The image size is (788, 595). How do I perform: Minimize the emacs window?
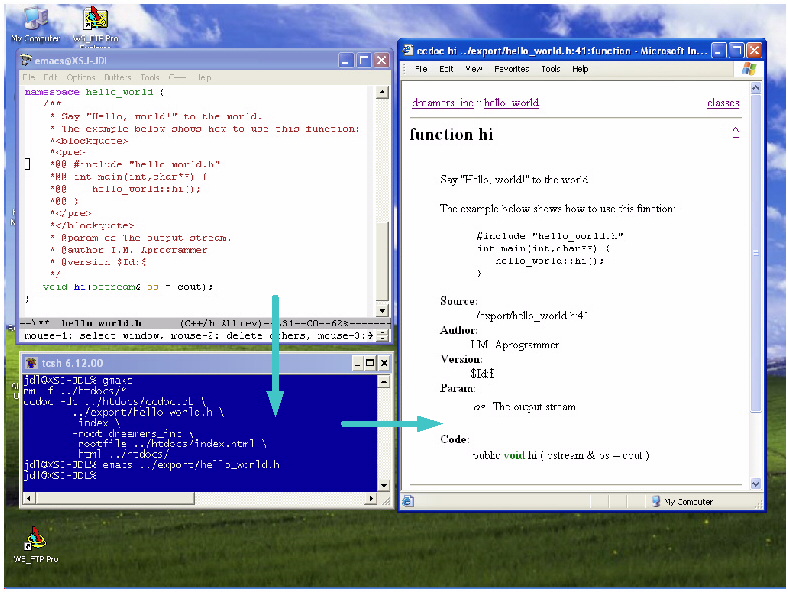(x=346, y=61)
